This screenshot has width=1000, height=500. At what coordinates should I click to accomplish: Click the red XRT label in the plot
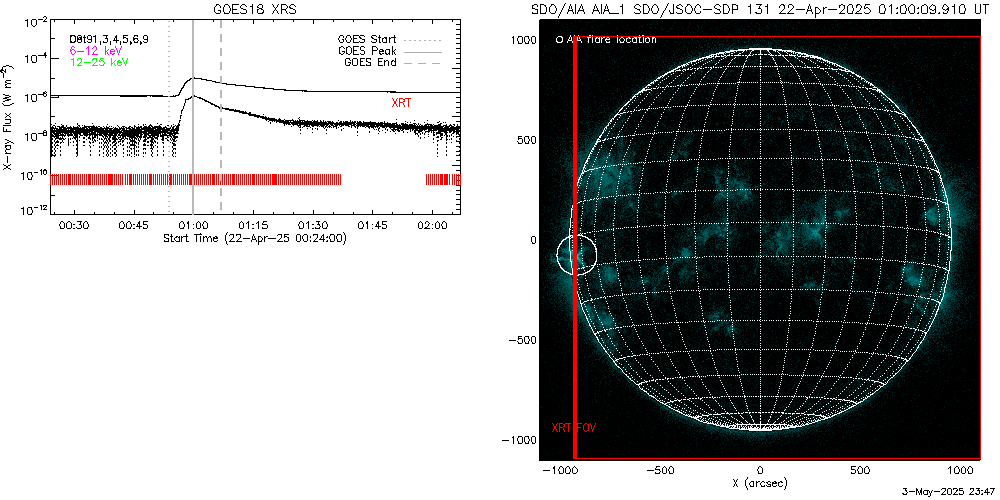402,103
